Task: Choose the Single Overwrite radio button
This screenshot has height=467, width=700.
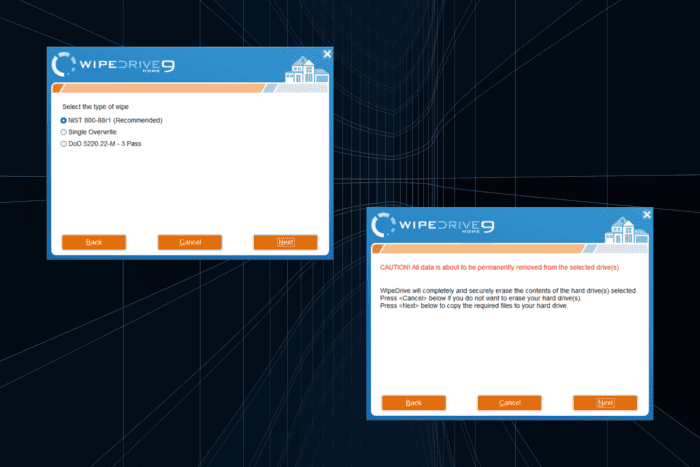Action: click(63, 132)
